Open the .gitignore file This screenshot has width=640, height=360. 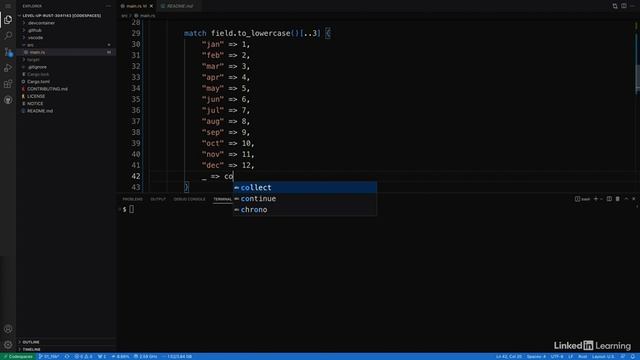37,67
